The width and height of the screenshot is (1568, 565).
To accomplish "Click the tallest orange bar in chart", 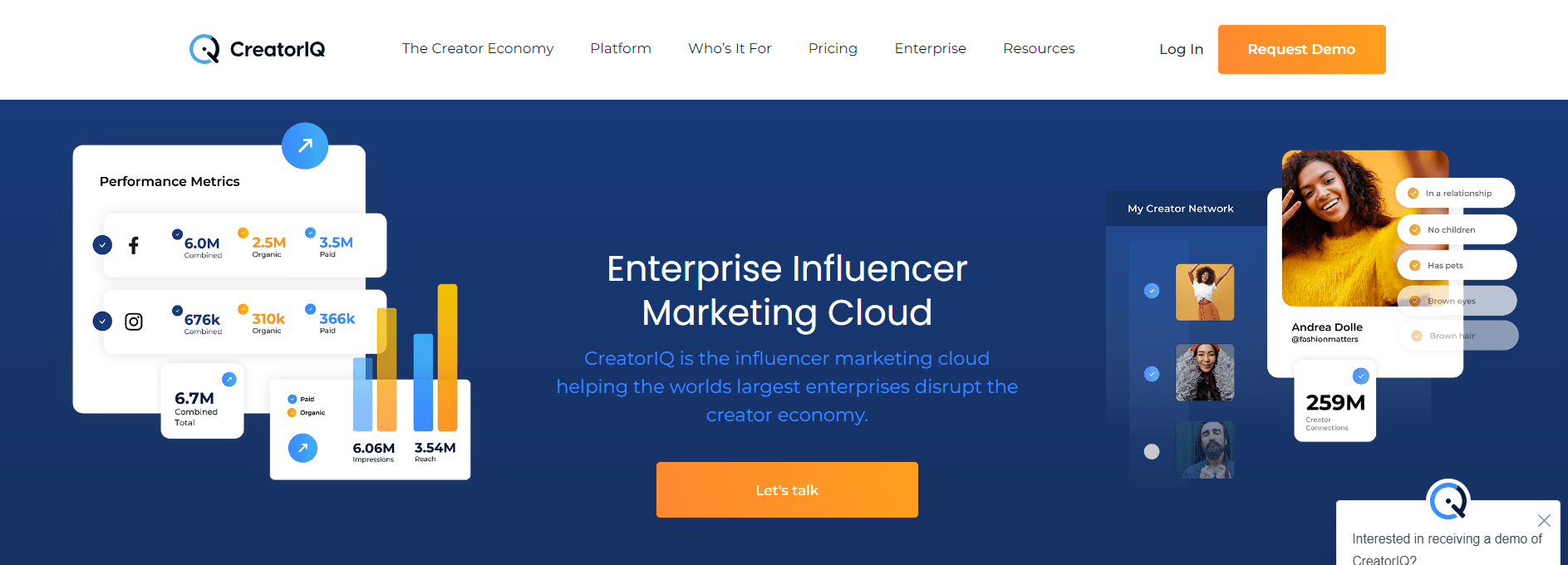I will point(448,357).
